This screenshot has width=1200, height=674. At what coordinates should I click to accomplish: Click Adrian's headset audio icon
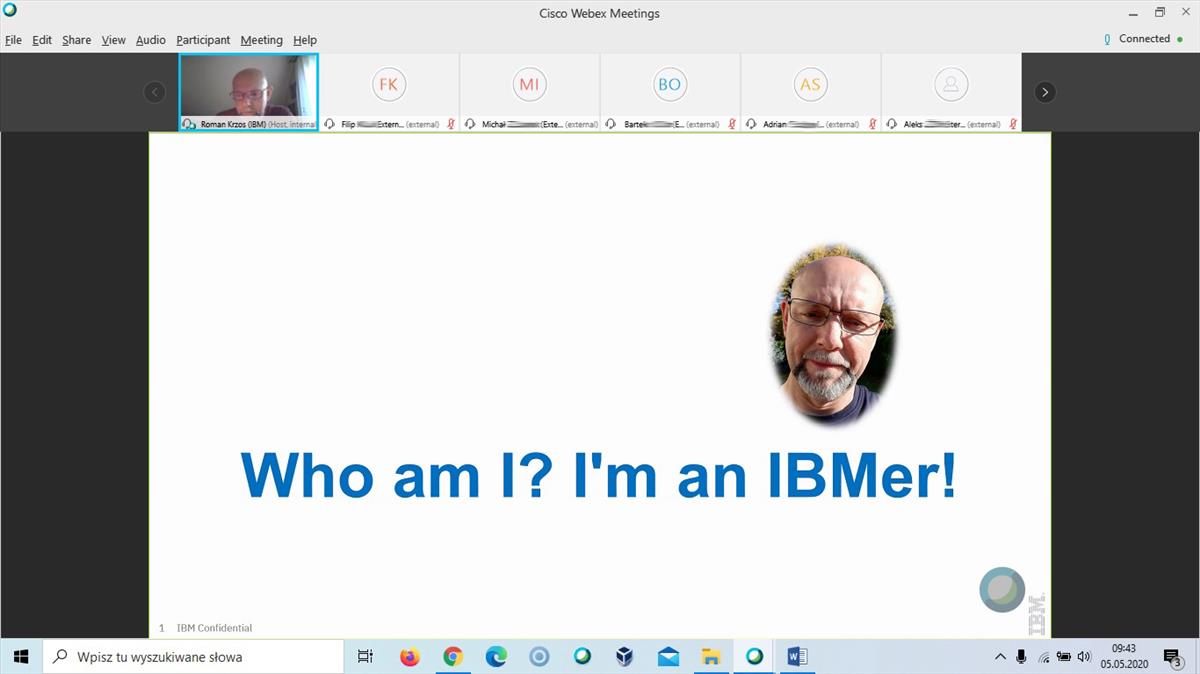(x=751, y=124)
